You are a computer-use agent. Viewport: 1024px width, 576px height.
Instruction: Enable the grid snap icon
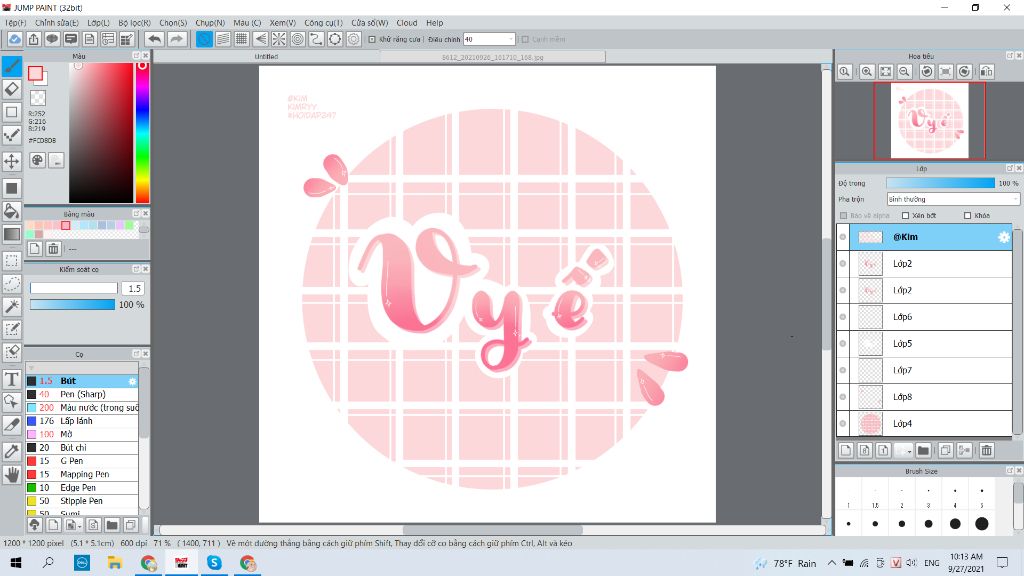[242, 39]
